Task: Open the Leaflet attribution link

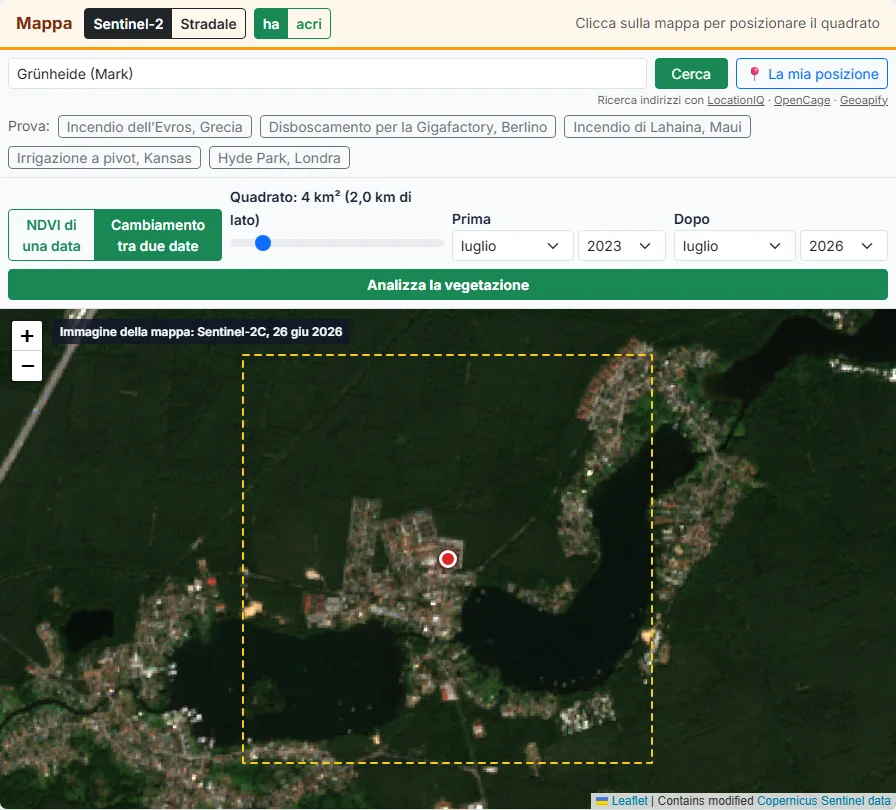Action: pyautogui.click(x=629, y=801)
